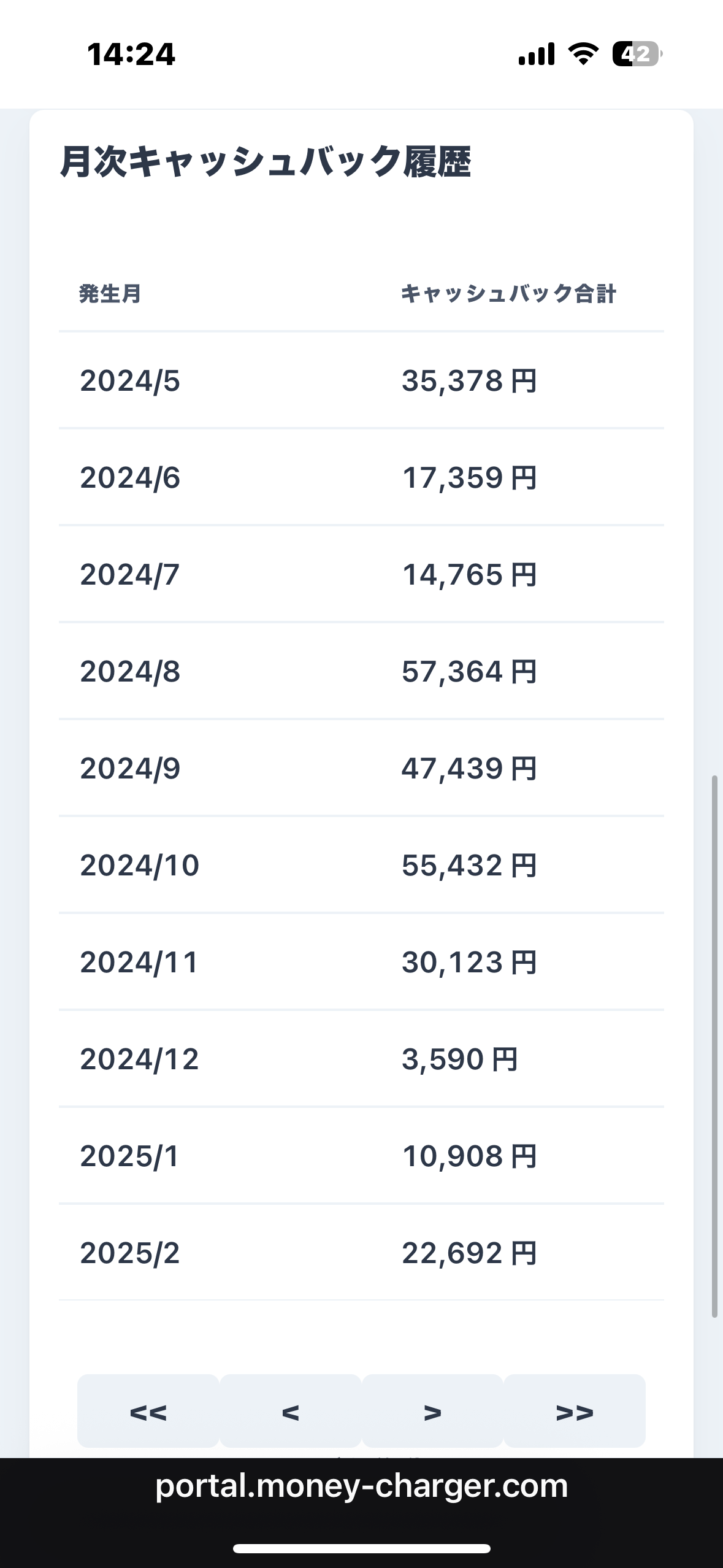Image resolution: width=723 pixels, height=1568 pixels.
Task: Select the 2025/2 row showing 22,692 円
Action: (361, 1253)
